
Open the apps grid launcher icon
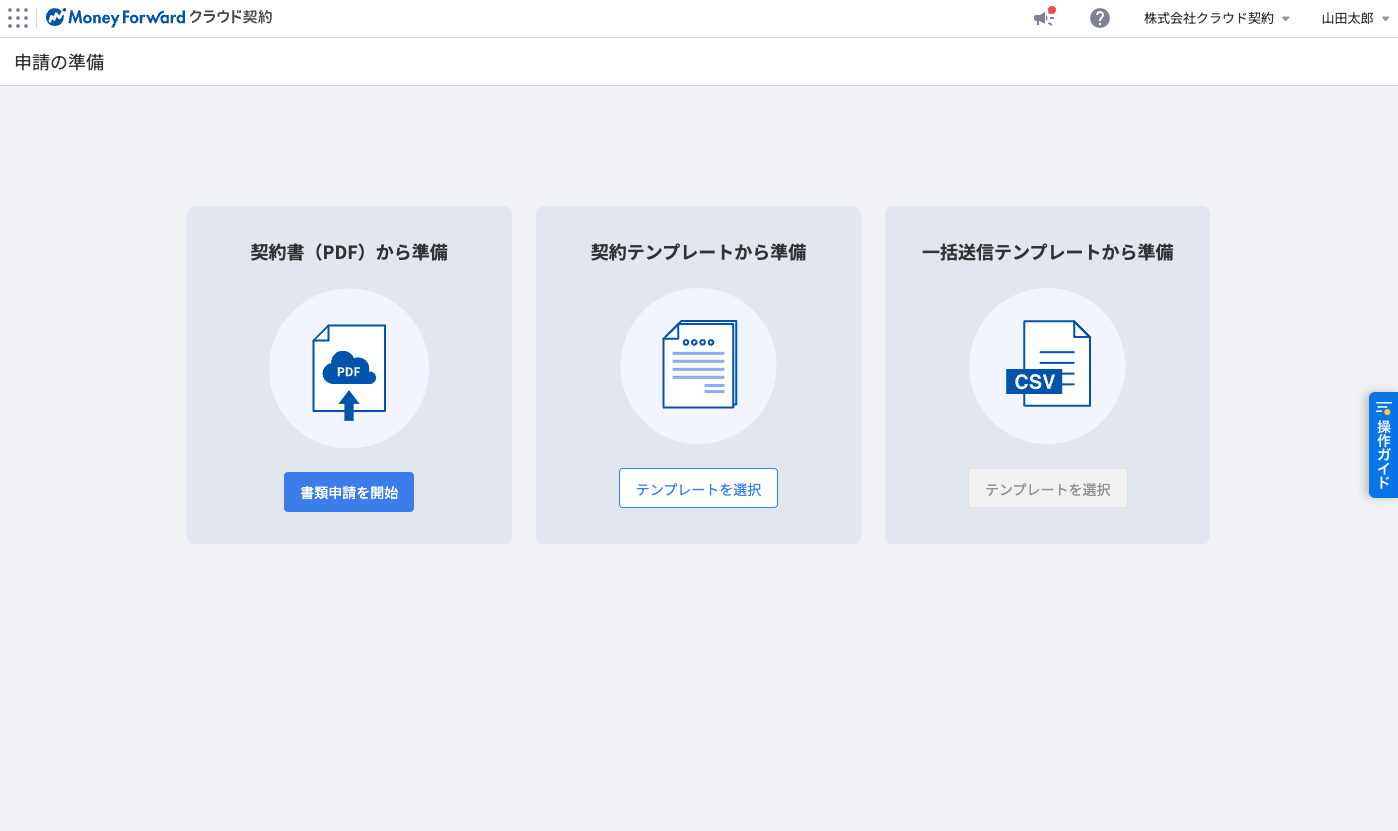[x=18, y=18]
